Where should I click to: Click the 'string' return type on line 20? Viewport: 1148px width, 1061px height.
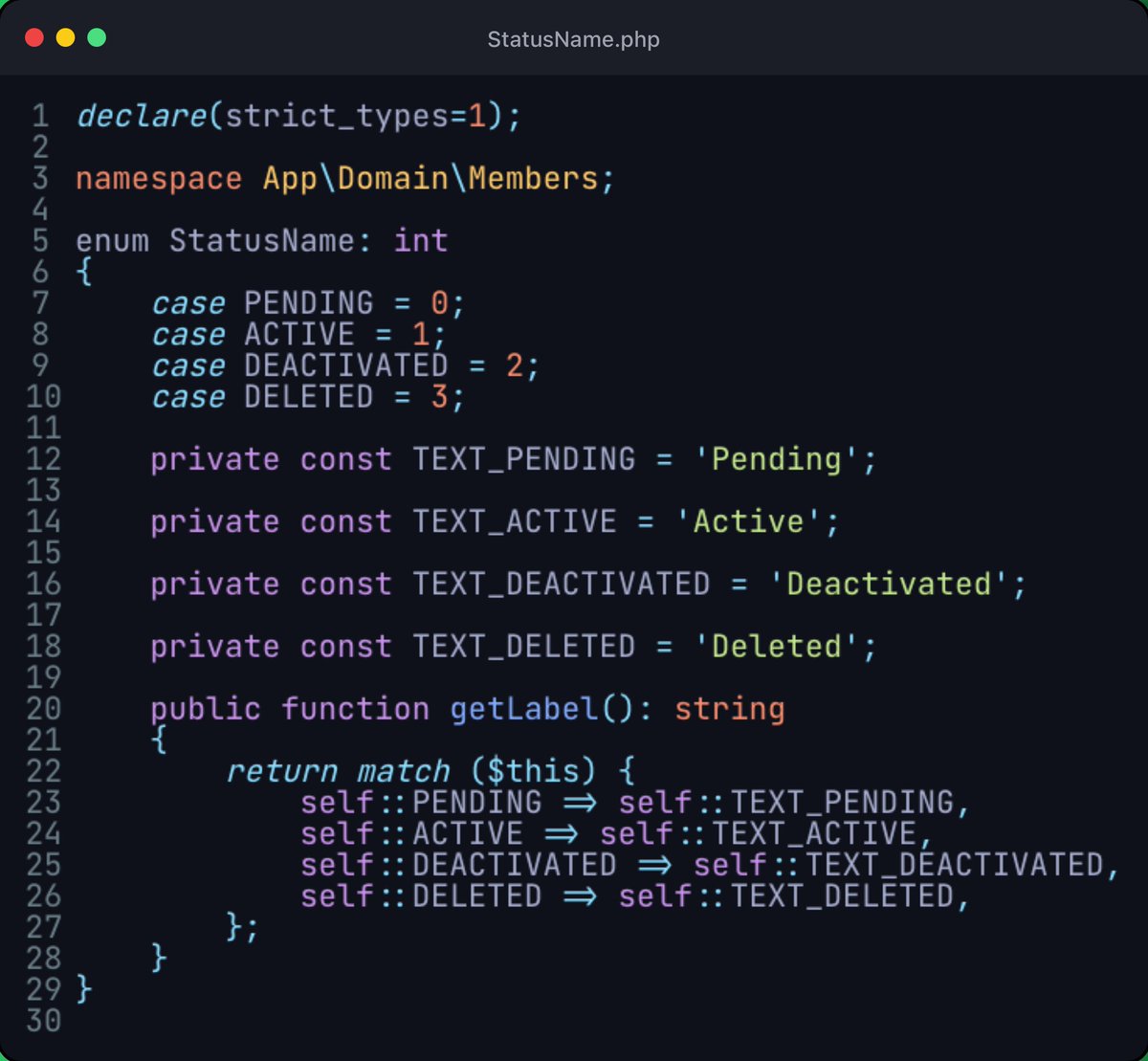(x=730, y=710)
